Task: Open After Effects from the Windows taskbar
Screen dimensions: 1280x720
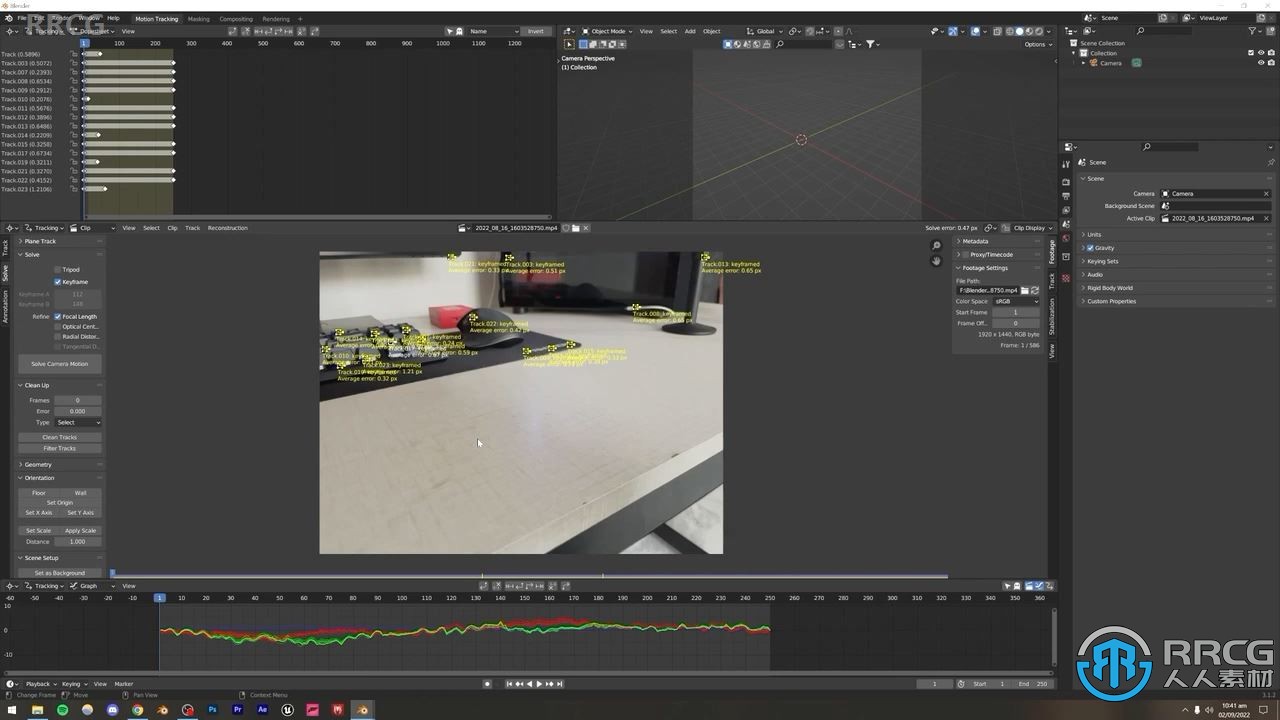Action: 262,710
